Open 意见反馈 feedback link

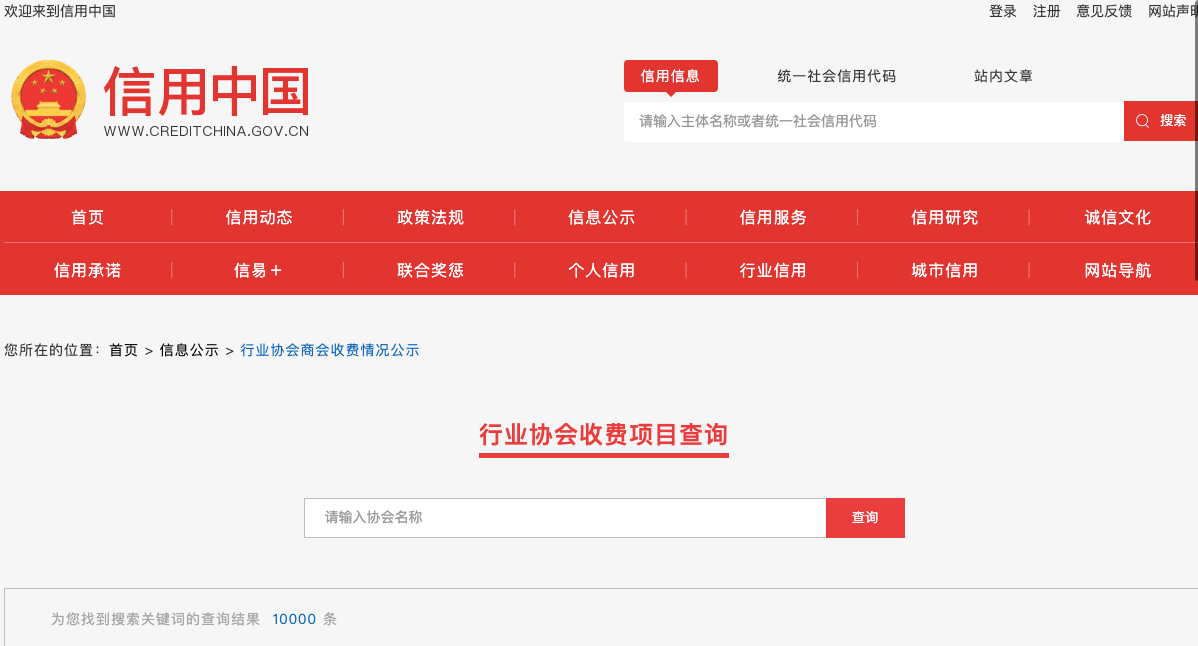click(x=1104, y=11)
